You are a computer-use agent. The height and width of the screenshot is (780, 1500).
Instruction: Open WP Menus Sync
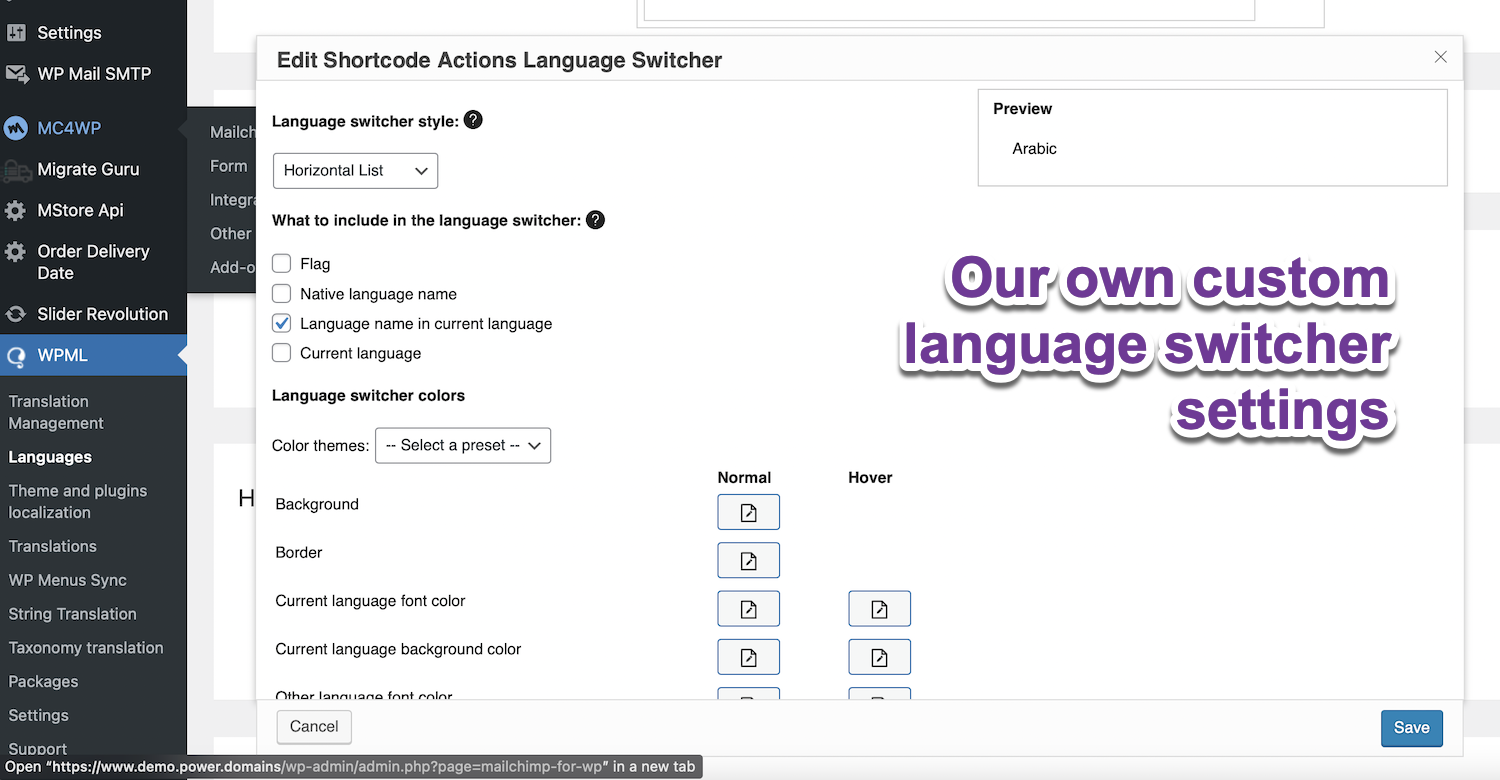(x=68, y=580)
